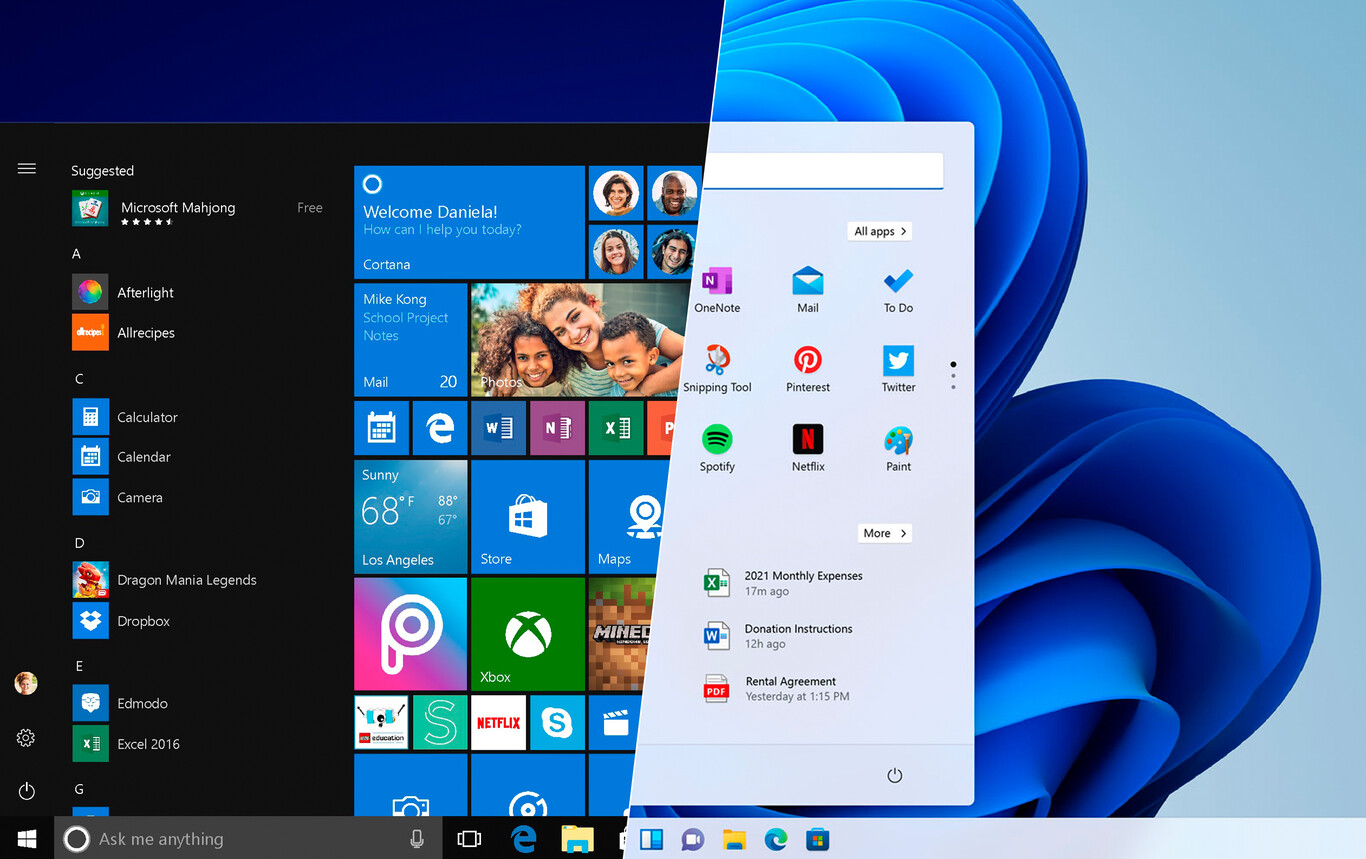Open Allrecipes in the app list

coord(123,332)
